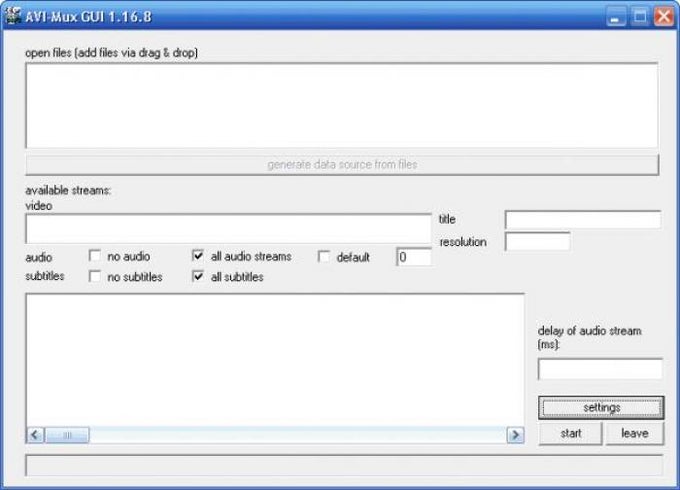Tick the 'no audio' checkbox

point(95,255)
